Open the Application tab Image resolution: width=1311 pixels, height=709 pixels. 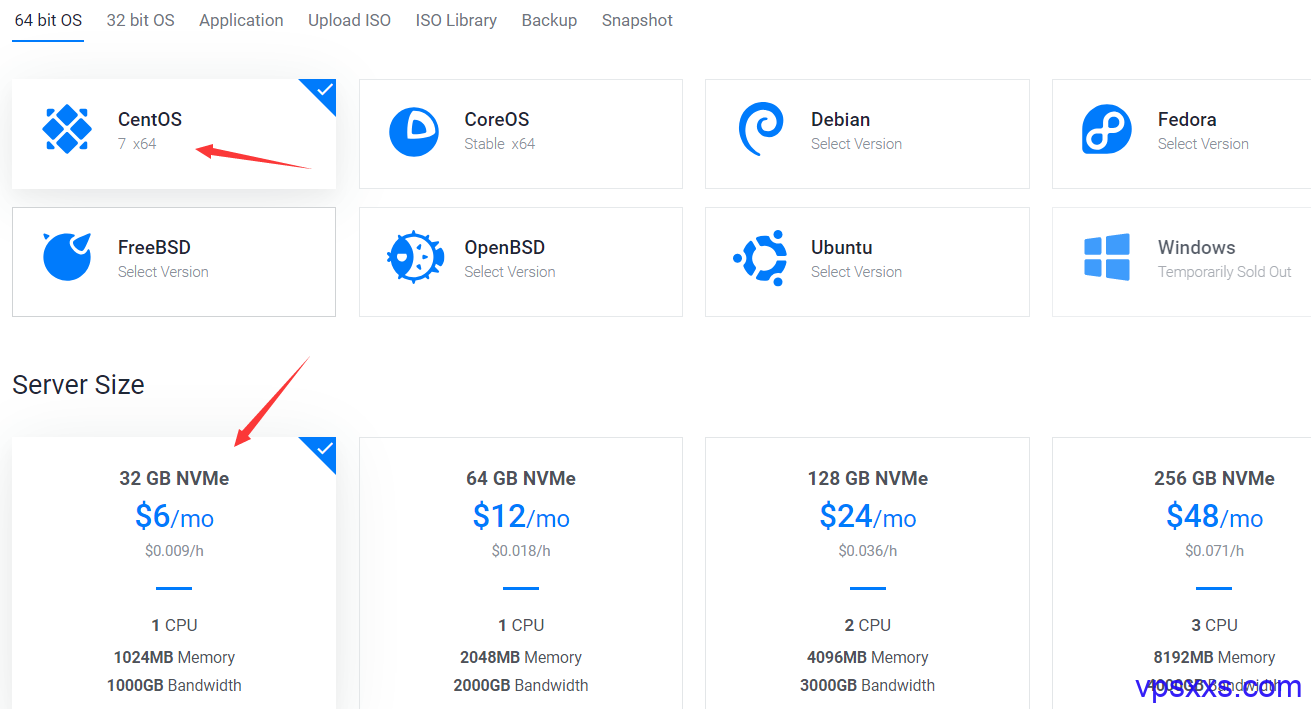coord(241,20)
